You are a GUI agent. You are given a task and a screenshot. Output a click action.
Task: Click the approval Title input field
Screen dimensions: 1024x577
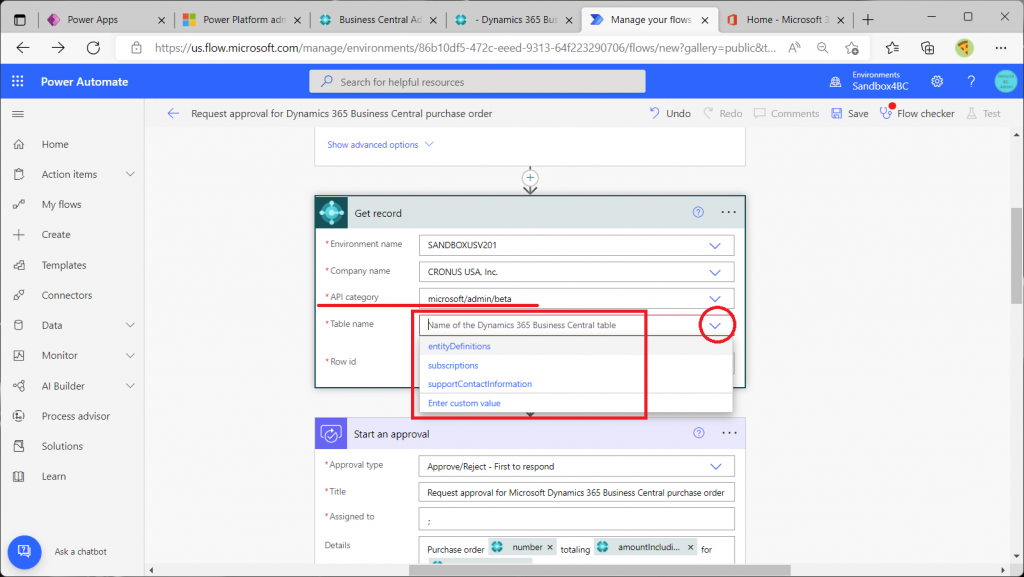pyautogui.click(x=577, y=493)
